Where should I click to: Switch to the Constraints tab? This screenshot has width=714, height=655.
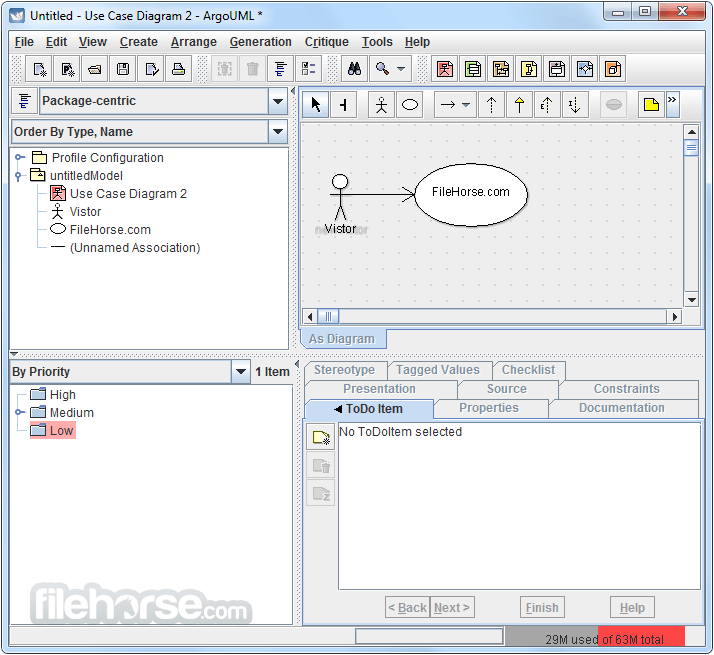[627, 389]
